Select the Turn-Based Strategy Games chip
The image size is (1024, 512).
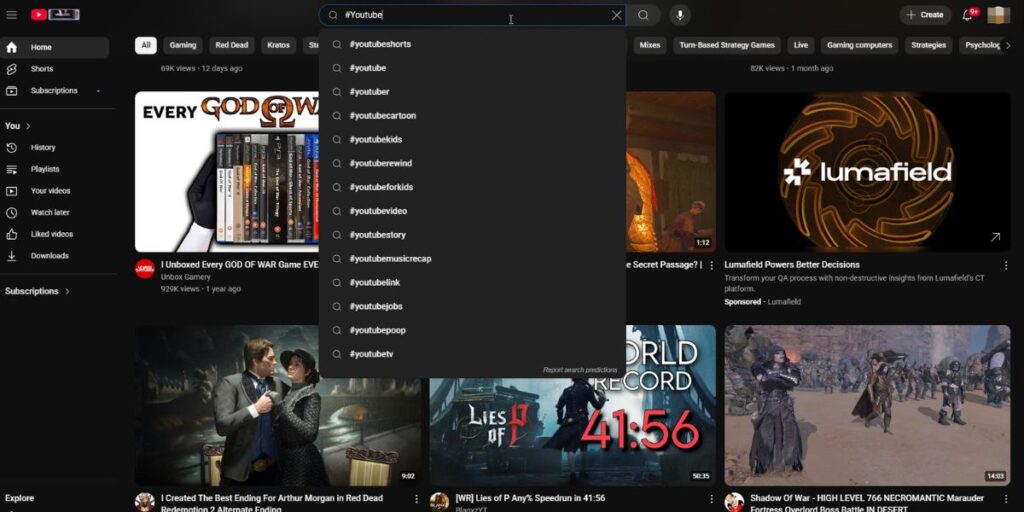tap(727, 45)
